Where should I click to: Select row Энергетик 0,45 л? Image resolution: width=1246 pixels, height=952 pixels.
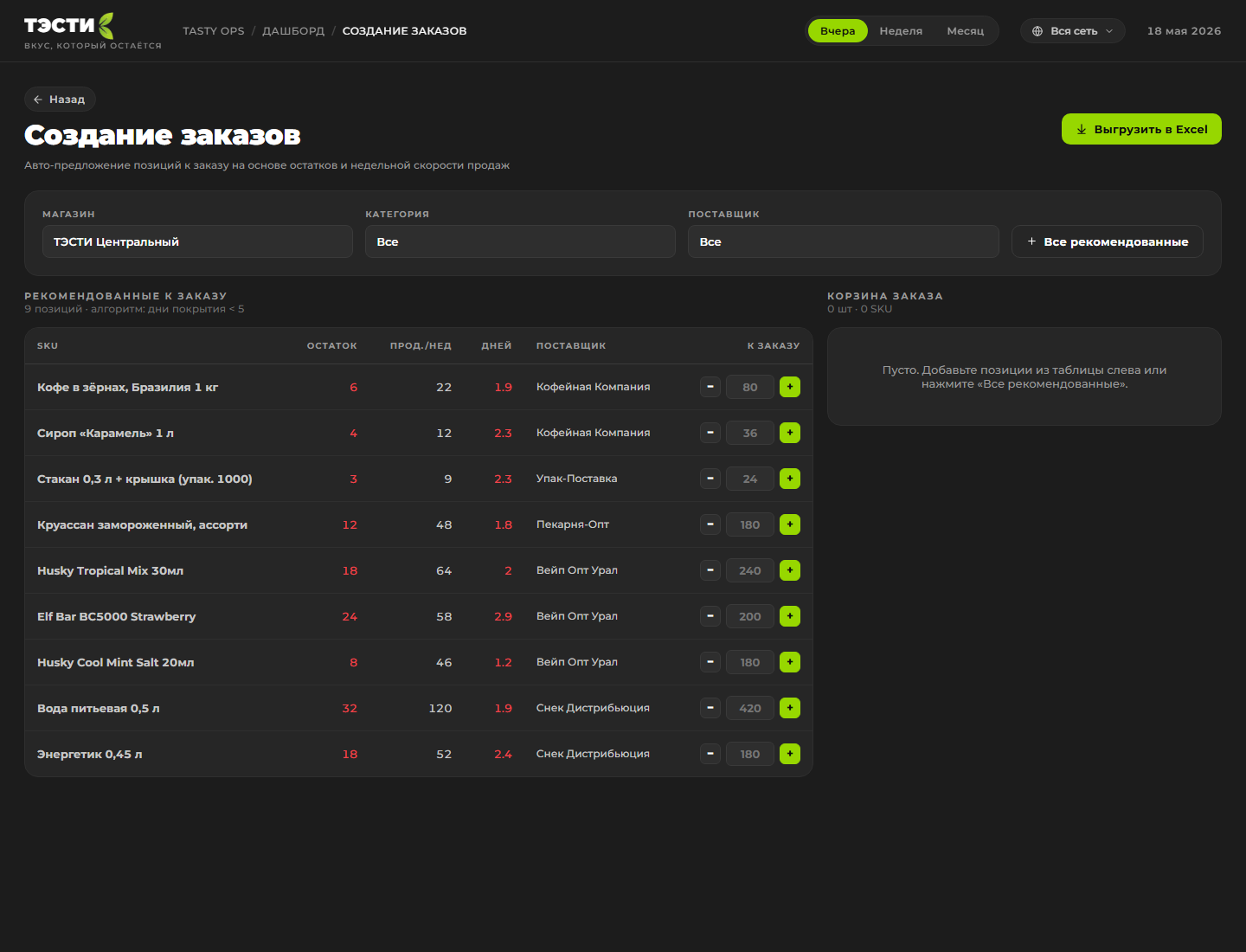pos(419,754)
